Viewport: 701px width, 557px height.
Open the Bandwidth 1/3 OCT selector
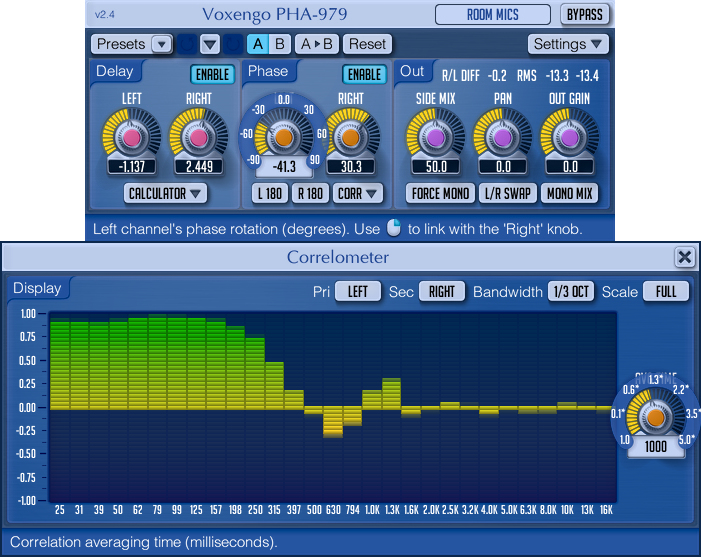pyautogui.click(x=571, y=292)
